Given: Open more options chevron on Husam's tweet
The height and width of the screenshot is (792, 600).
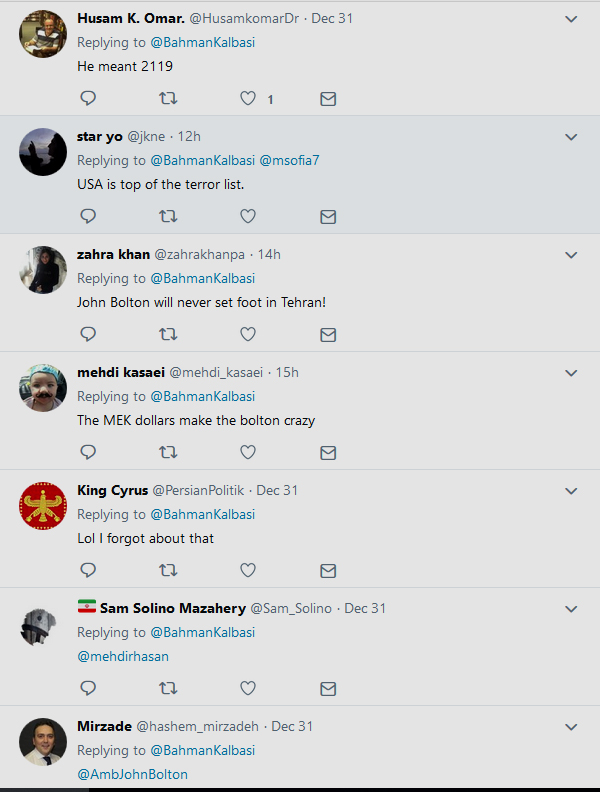Looking at the screenshot, I should (x=571, y=19).
